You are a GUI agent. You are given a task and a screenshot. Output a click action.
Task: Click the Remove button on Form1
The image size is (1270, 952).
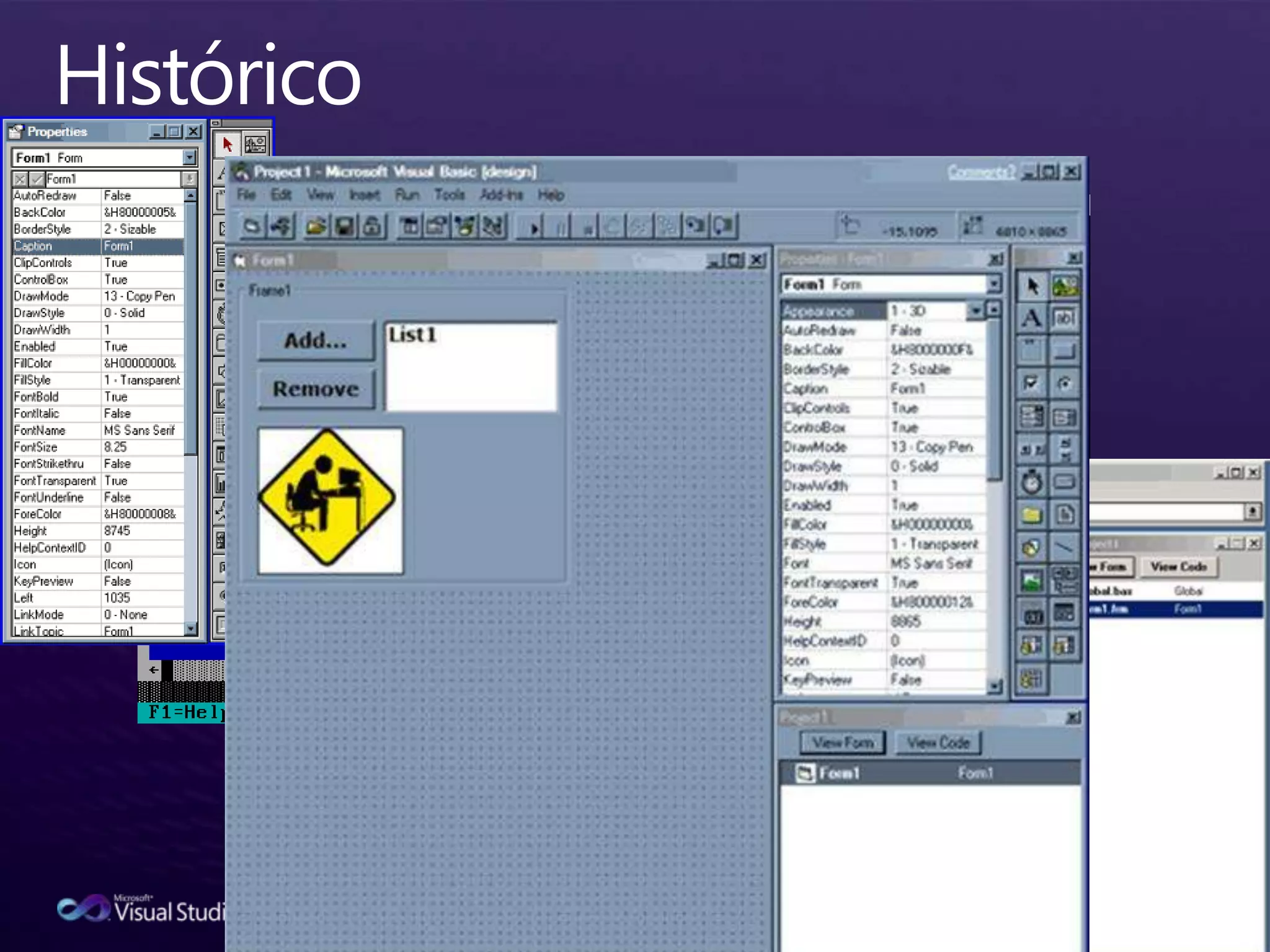click(316, 389)
